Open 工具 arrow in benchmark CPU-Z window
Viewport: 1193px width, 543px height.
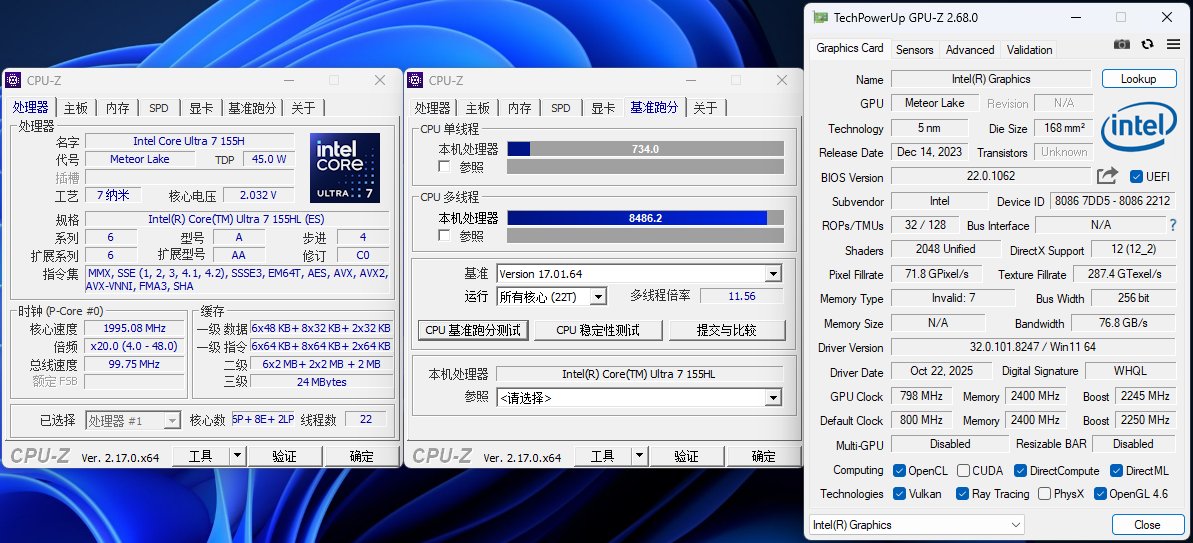(639, 456)
